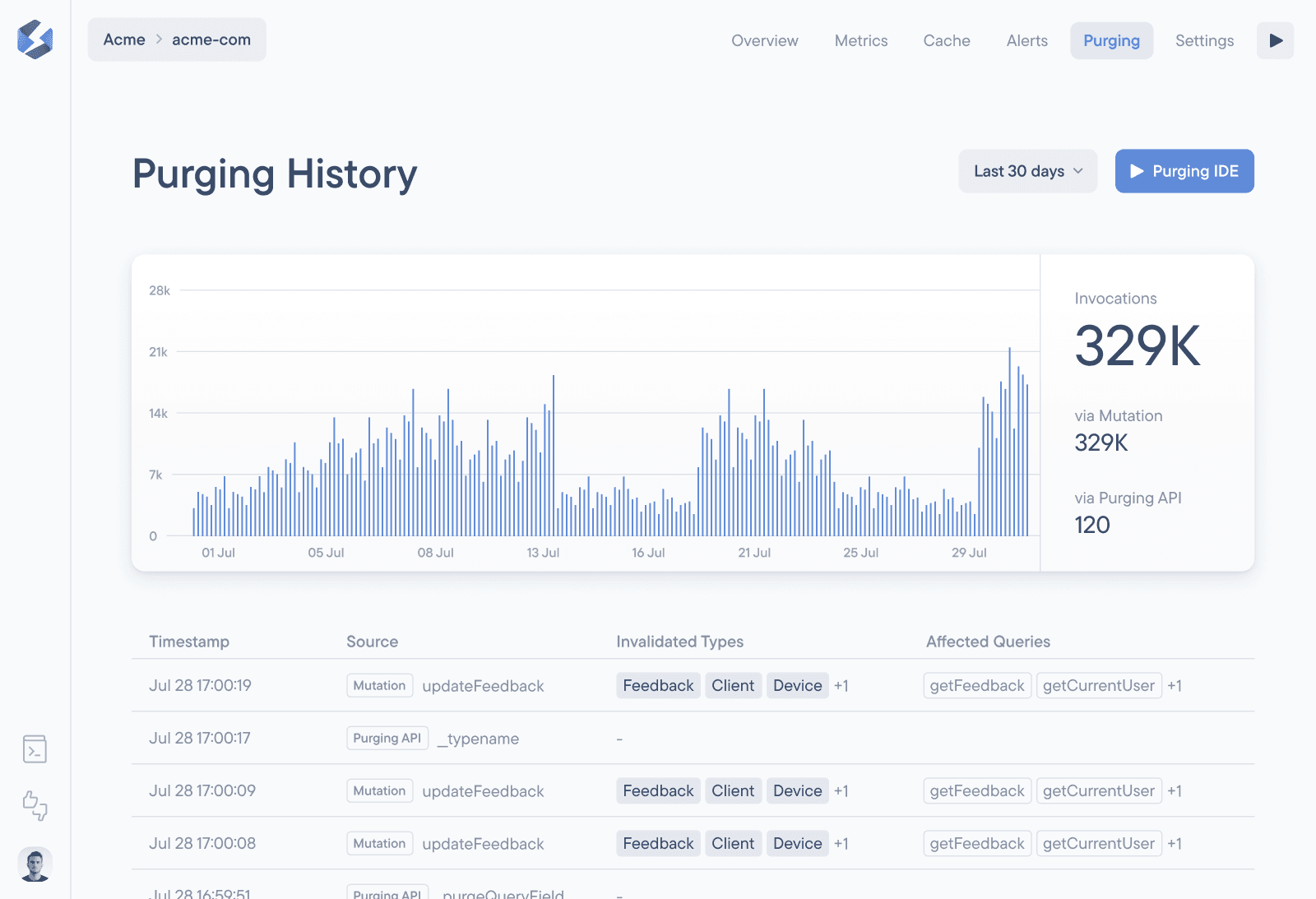This screenshot has height=899, width=1316.
Task: Click the play icon in top navigation
Action: click(1275, 40)
